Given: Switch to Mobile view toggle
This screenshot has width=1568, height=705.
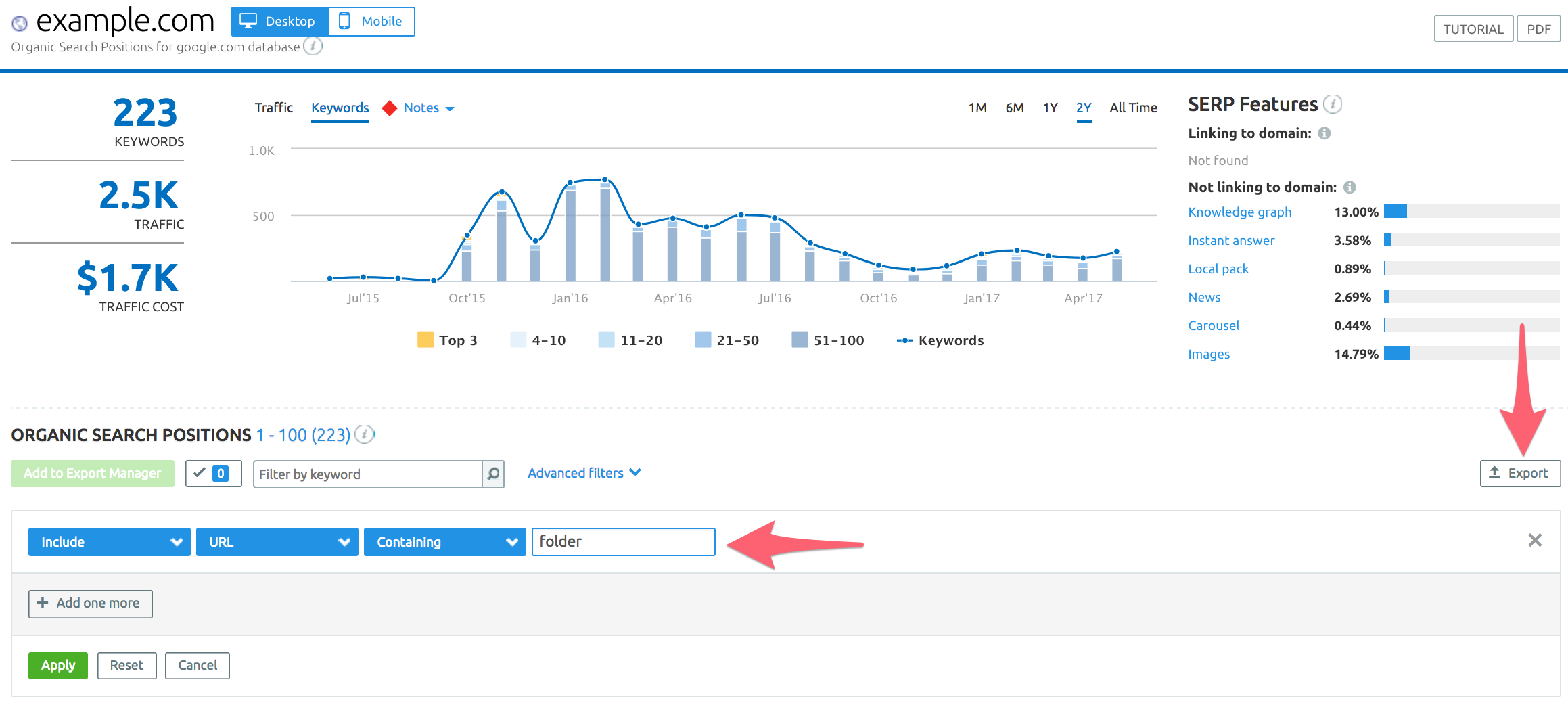Looking at the screenshot, I should (x=371, y=22).
